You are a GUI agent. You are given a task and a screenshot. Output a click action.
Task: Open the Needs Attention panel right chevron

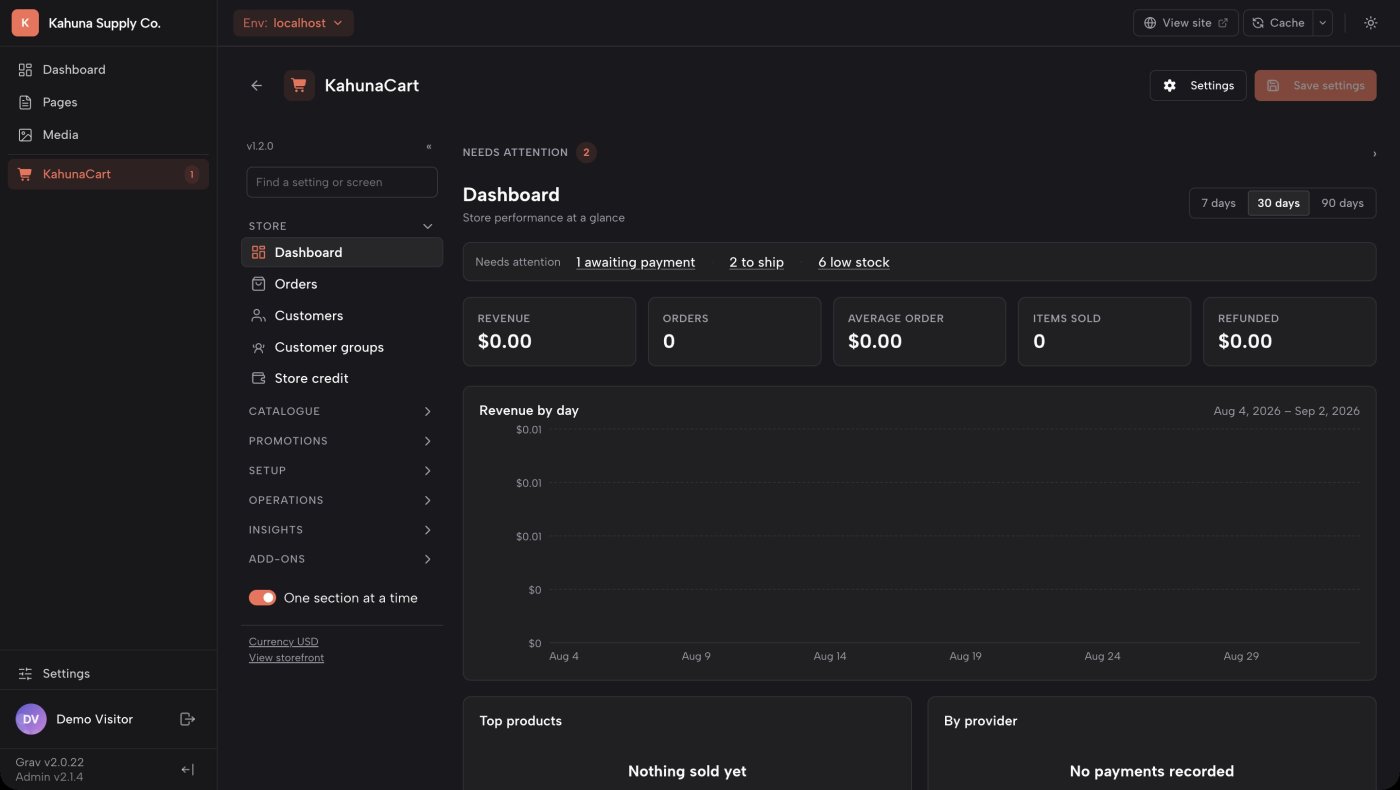point(1374,153)
